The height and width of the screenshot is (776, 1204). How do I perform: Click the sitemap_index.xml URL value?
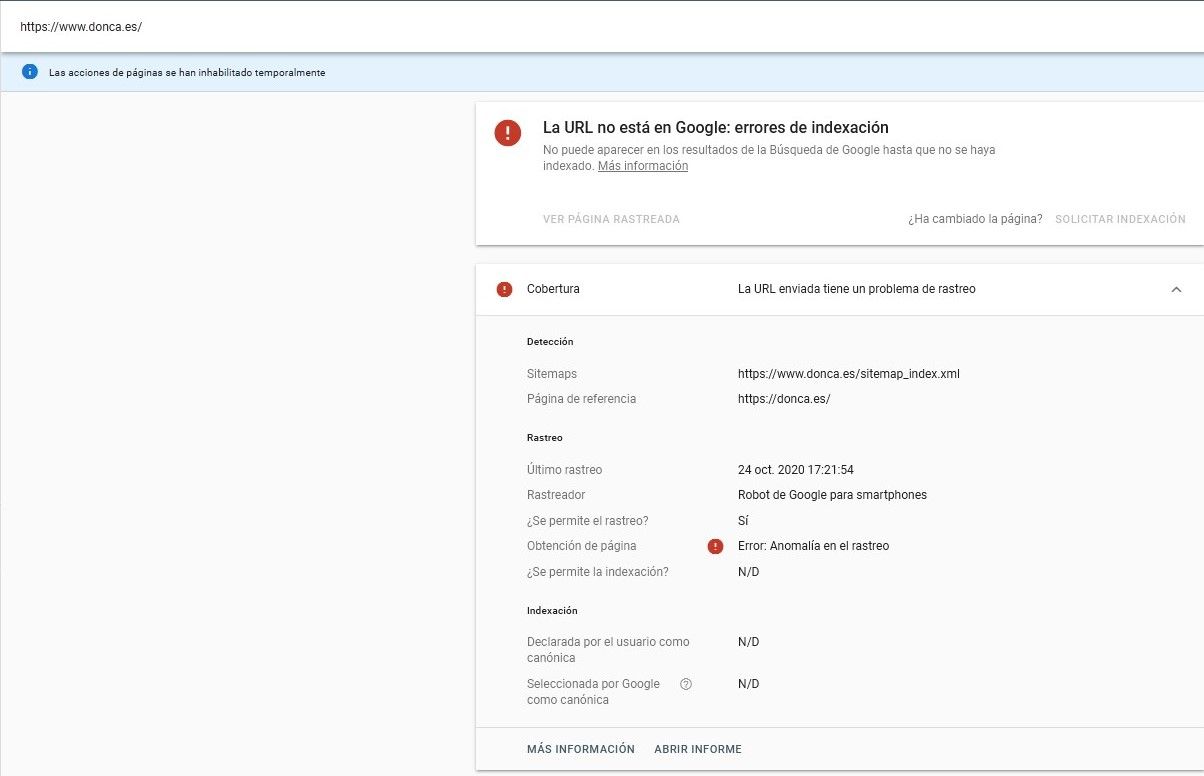coord(849,374)
